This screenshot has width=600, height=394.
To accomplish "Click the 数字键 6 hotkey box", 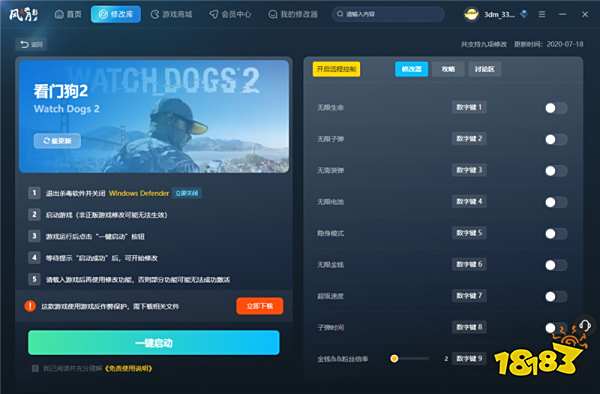I will click(469, 264).
